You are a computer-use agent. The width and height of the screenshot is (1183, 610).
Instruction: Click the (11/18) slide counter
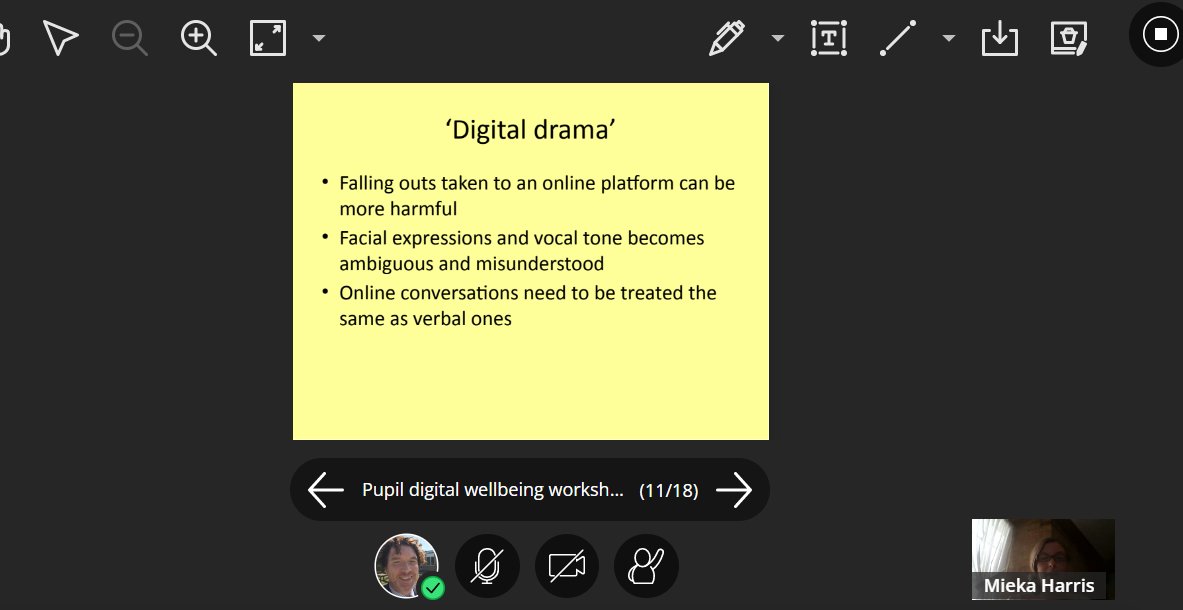click(x=668, y=491)
